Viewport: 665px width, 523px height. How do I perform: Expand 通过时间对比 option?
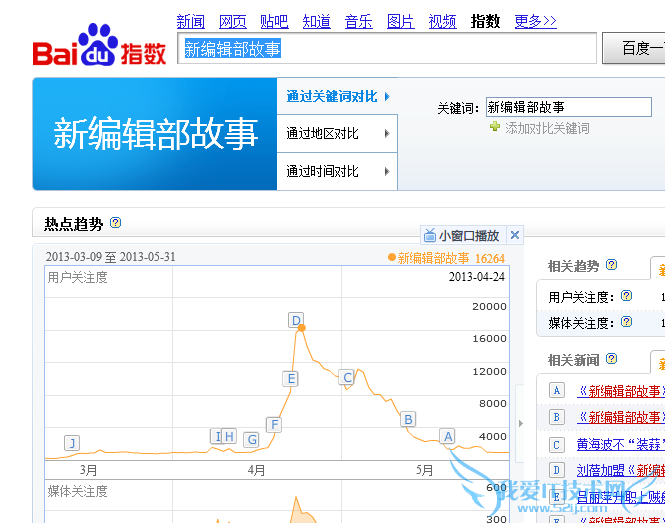click(x=337, y=171)
